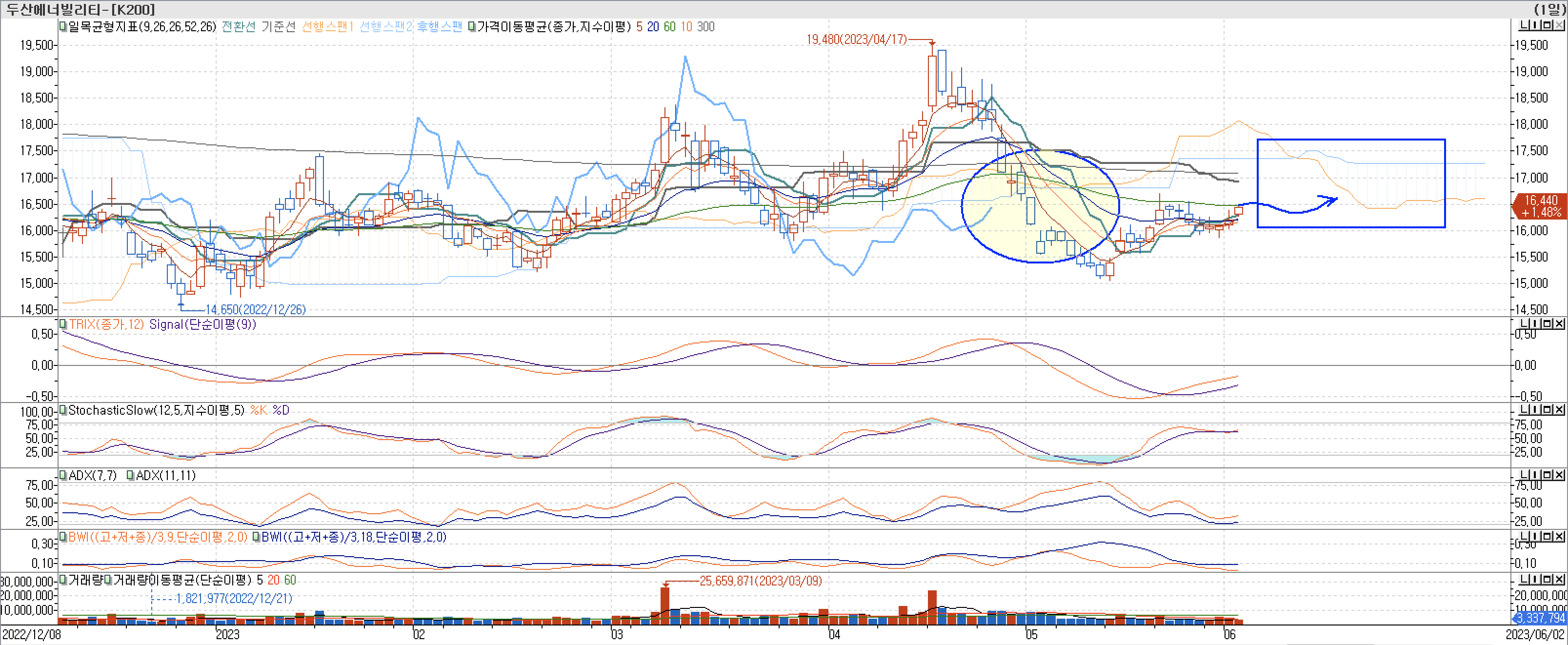1568x645 pixels.
Task: Maximize the BWI indicator panel
Action: [1548, 536]
